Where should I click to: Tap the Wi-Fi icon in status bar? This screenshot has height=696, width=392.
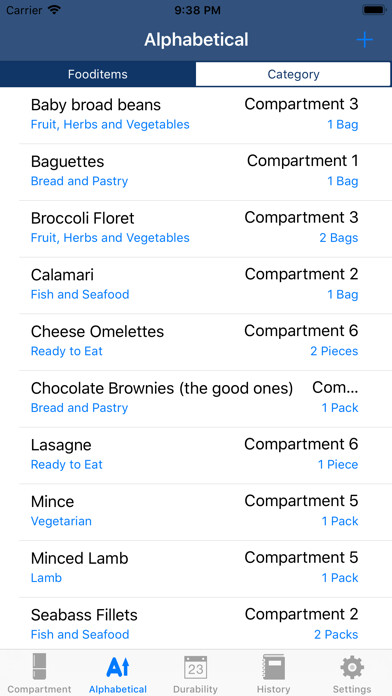click(x=54, y=10)
